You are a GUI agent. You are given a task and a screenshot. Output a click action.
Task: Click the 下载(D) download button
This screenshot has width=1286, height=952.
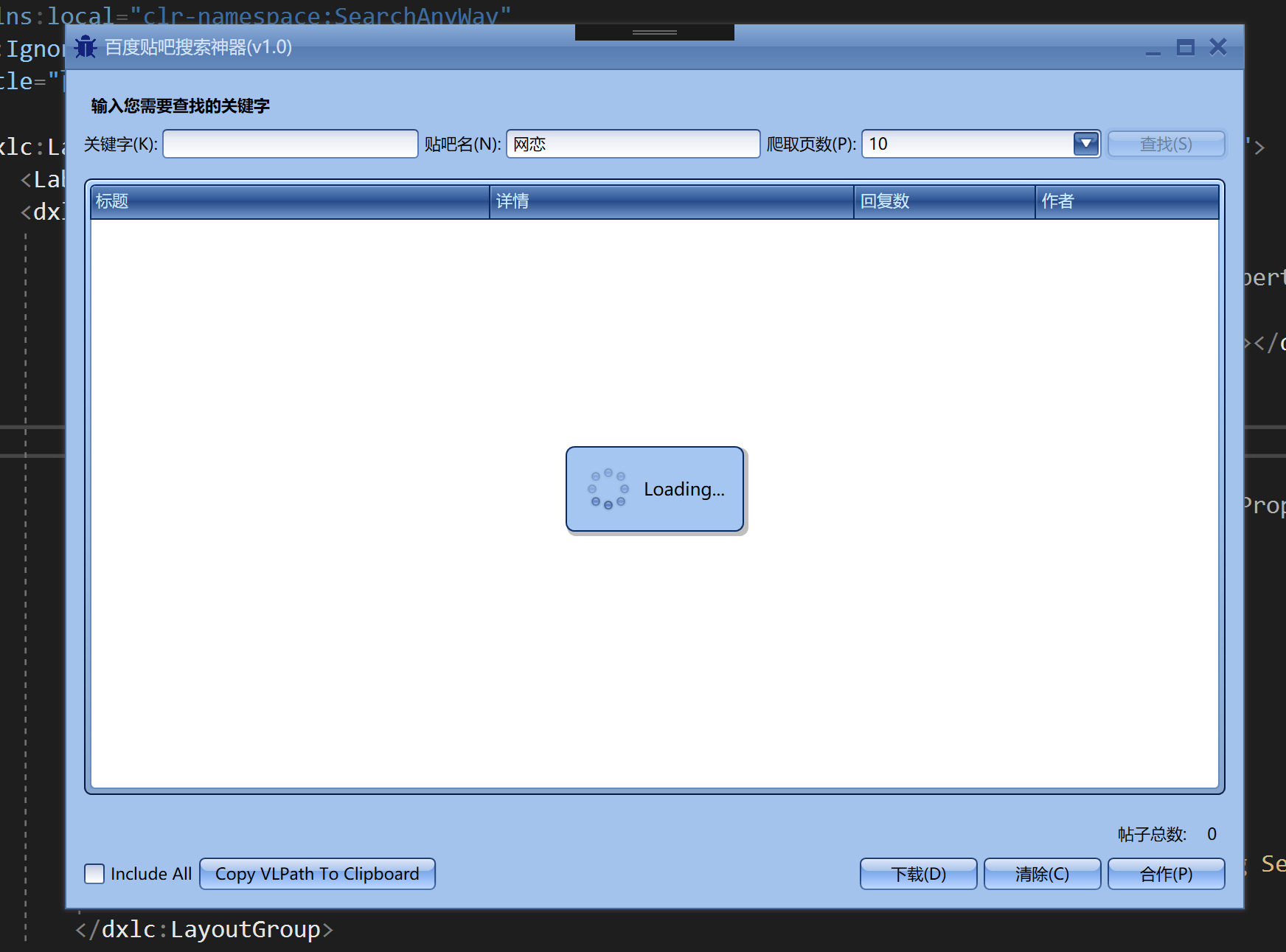point(919,874)
